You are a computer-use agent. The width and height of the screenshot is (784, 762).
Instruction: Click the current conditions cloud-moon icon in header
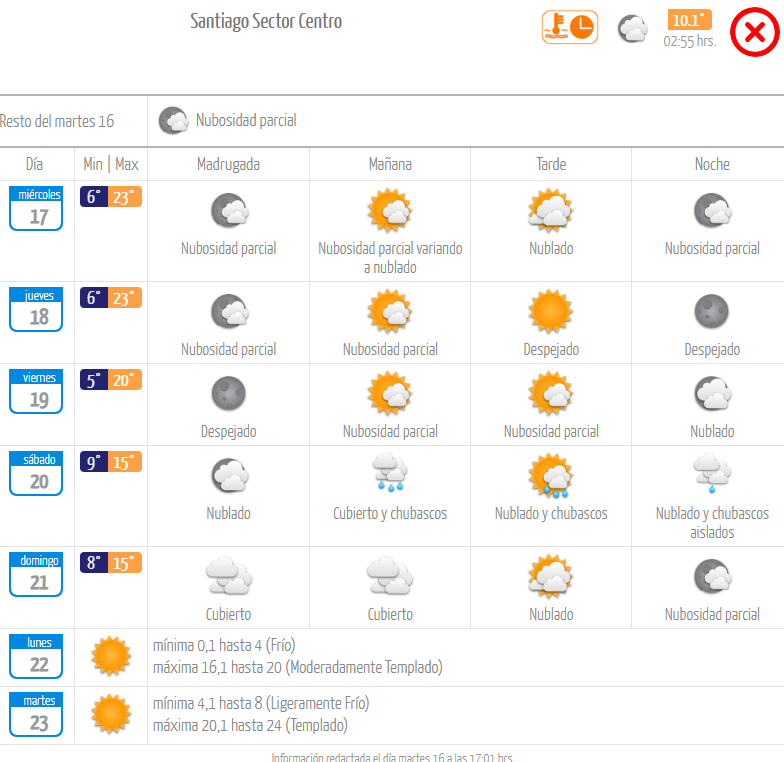tap(632, 28)
